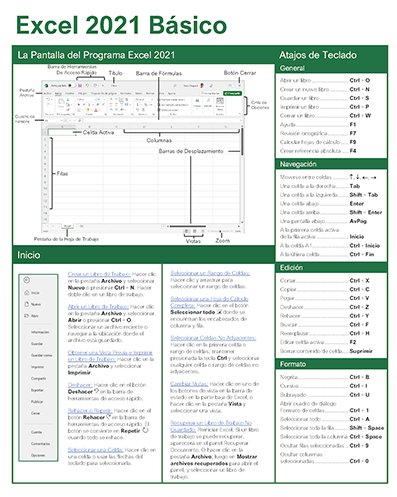
Task: Select Guardar como in the backstage menu
Action: pyautogui.click(x=41, y=355)
